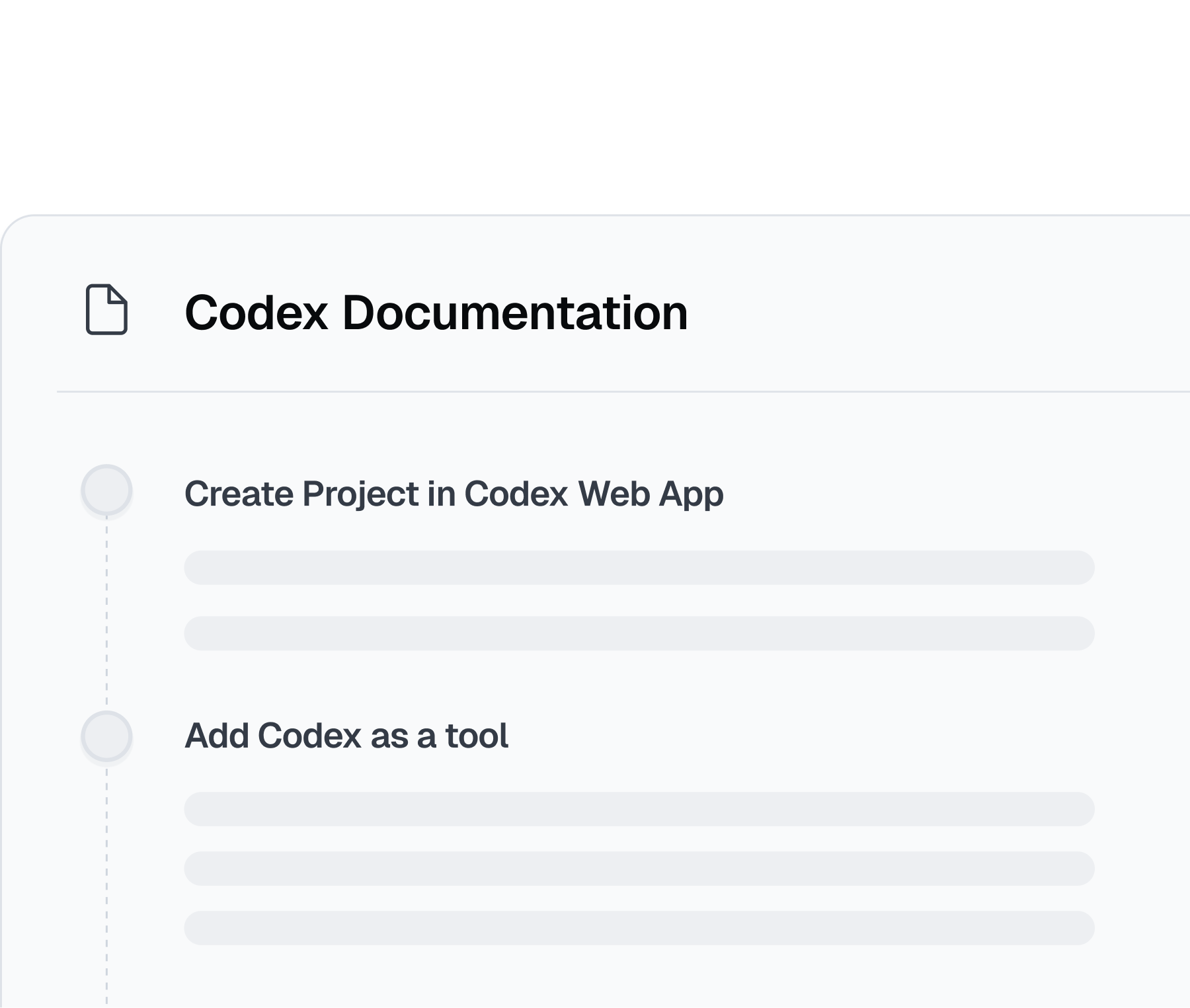This screenshot has height=1008, width=1190.
Task: Click the document icon beside Codex Documentation
Action: 106,309
